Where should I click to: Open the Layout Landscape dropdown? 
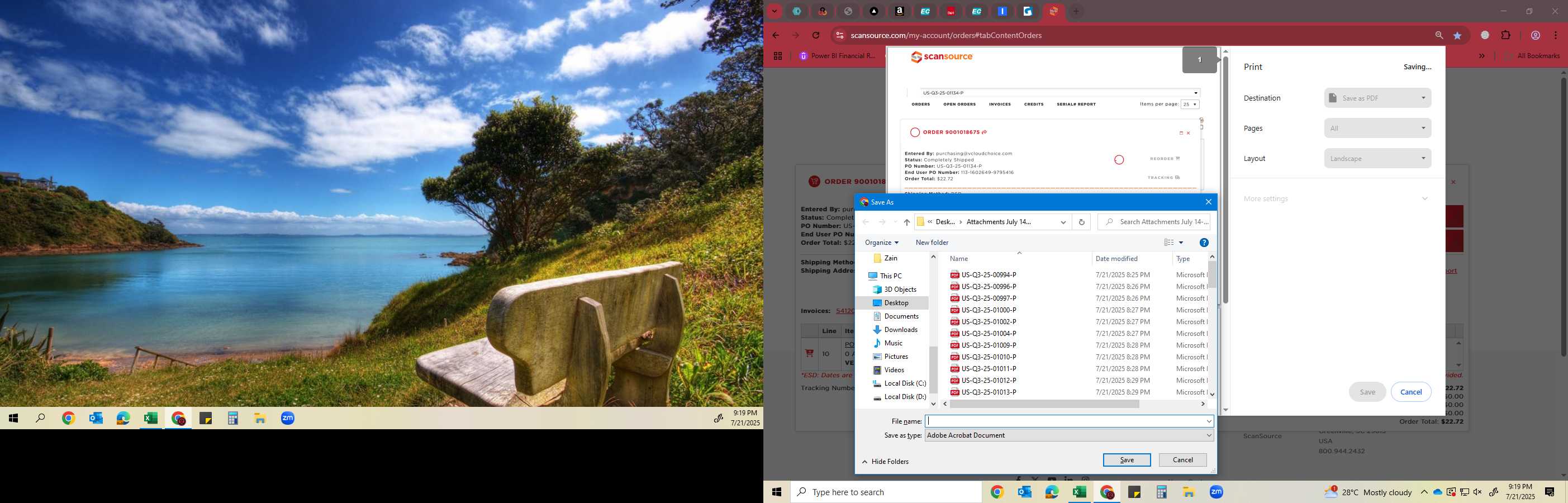pos(1377,158)
